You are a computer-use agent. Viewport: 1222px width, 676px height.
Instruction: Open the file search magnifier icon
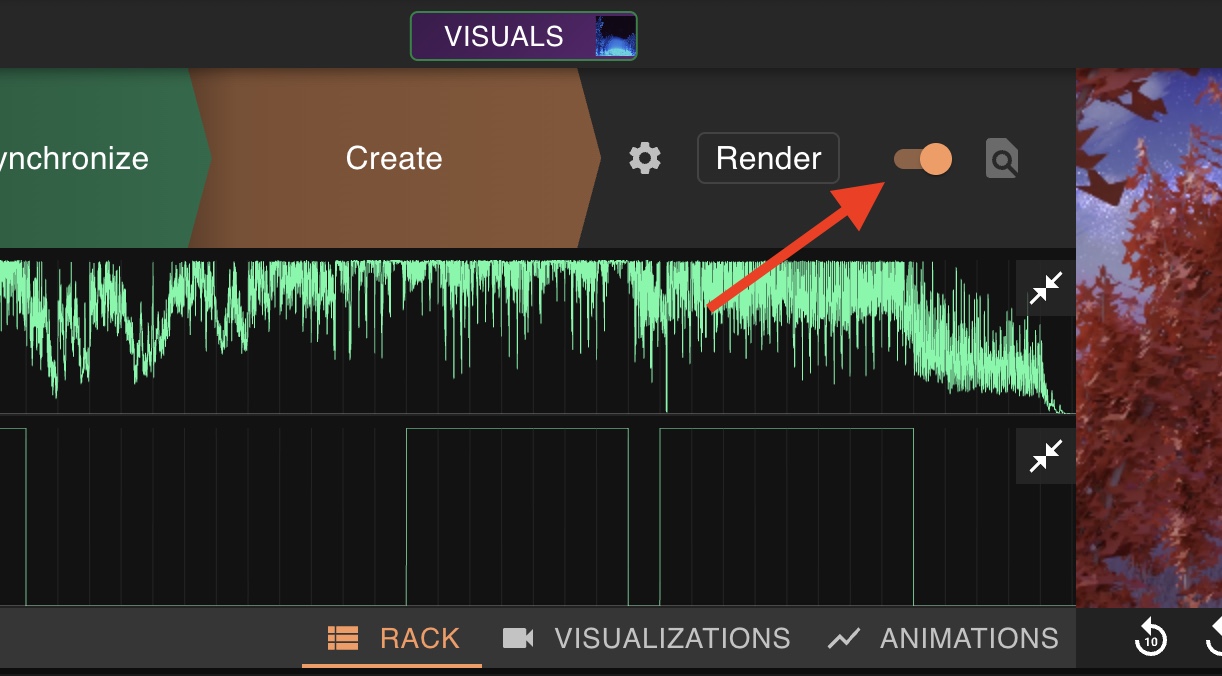tap(1002, 158)
